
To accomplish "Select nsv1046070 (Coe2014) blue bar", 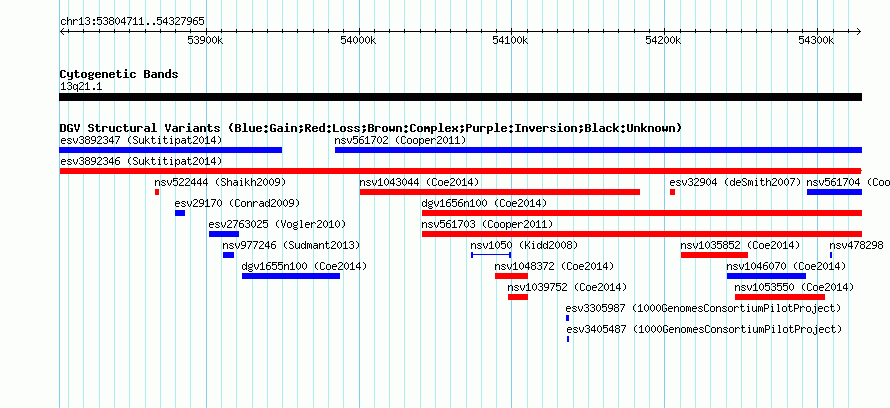I will tap(766, 276).
